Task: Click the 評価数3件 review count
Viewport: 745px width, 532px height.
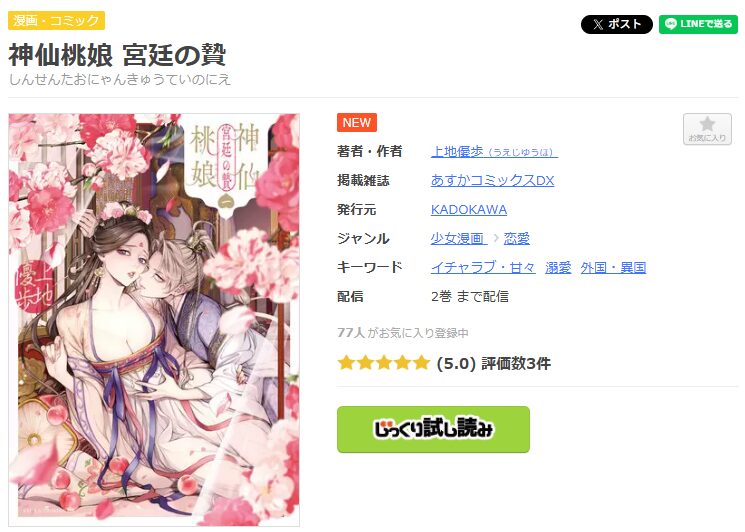Action: [516, 363]
